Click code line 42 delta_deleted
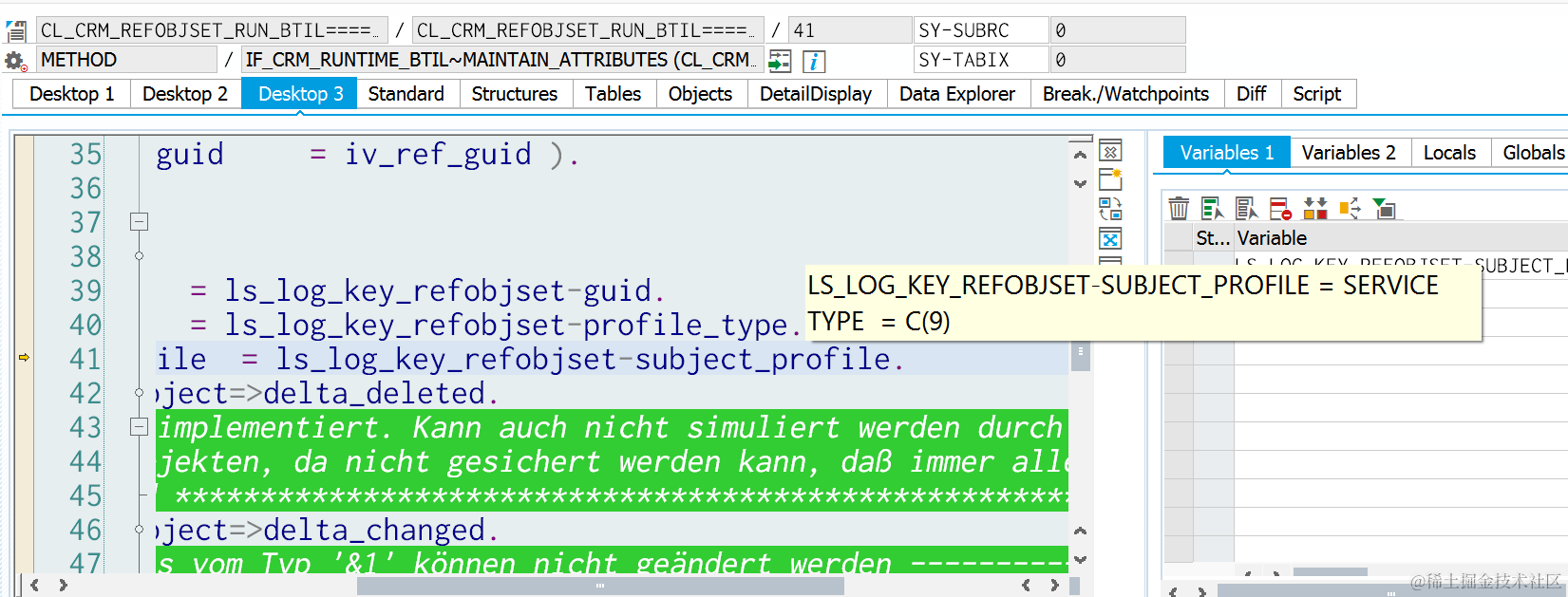The height and width of the screenshot is (597, 1568). (x=326, y=393)
